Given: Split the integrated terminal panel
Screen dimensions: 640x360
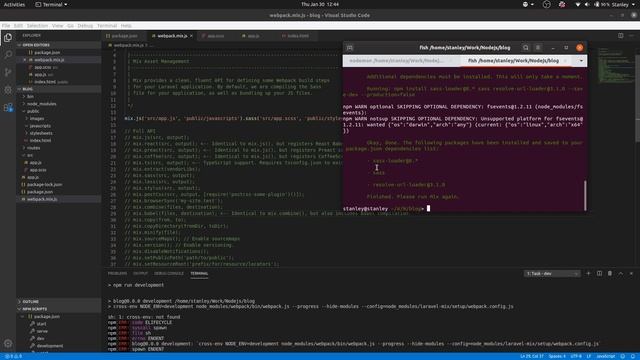Looking at the screenshot, I should click(x=599, y=273).
